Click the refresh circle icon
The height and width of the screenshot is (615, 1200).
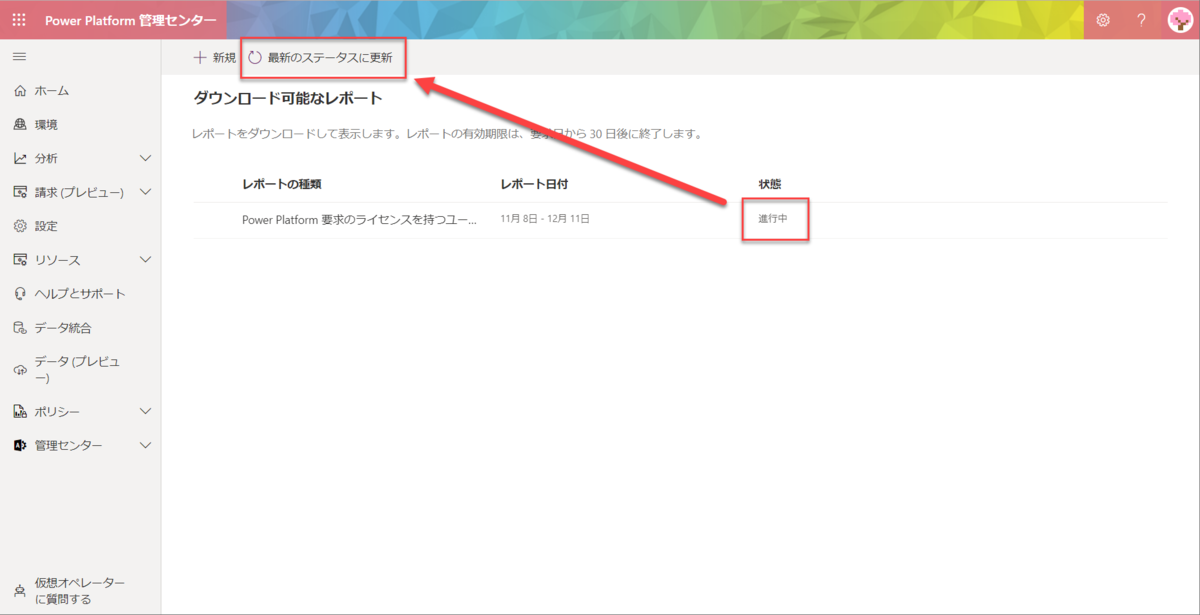point(255,58)
